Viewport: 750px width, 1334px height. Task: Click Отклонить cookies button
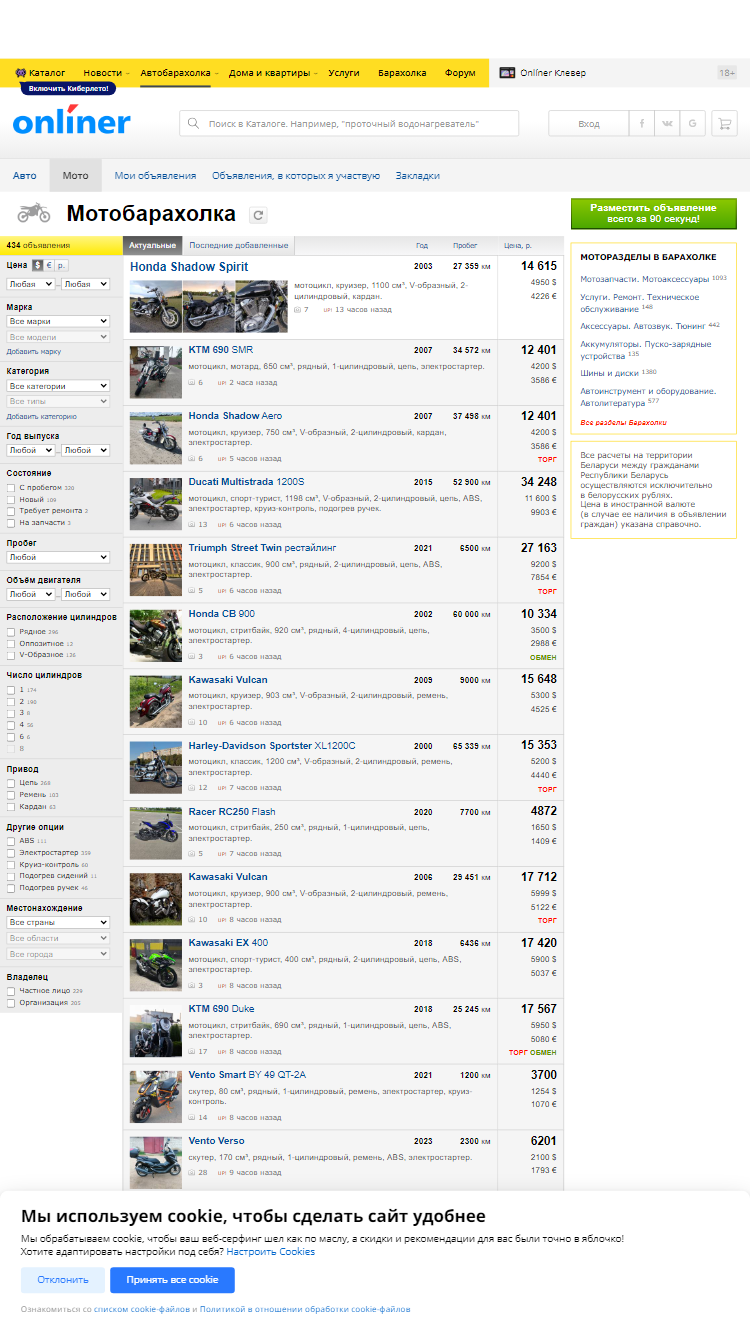coord(62,1280)
